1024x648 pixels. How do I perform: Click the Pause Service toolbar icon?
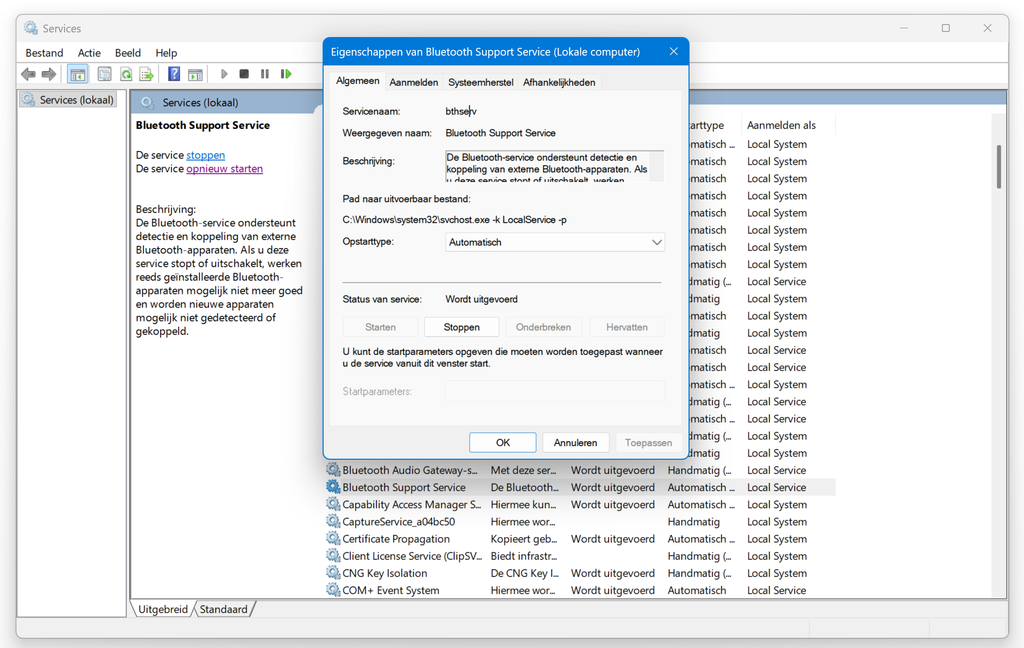(x=264, y=74)
